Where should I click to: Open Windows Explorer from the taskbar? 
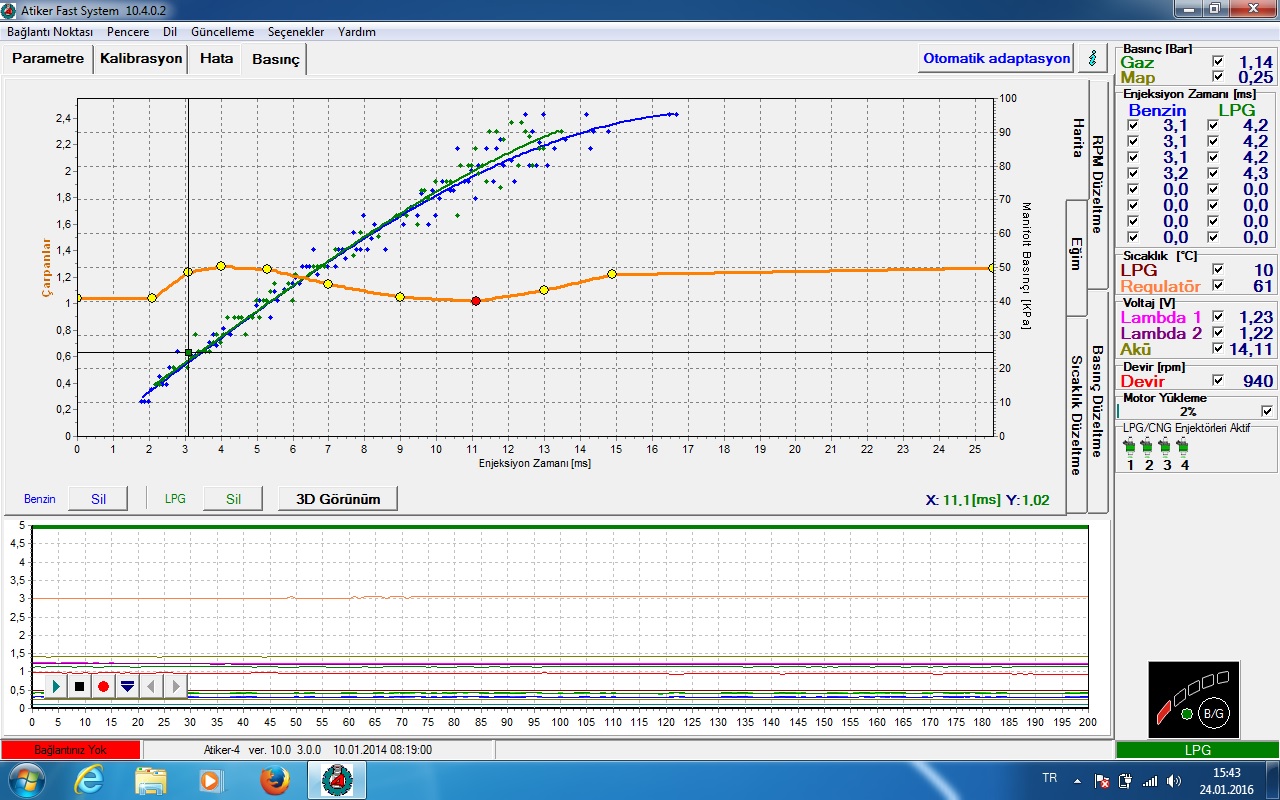151,780
